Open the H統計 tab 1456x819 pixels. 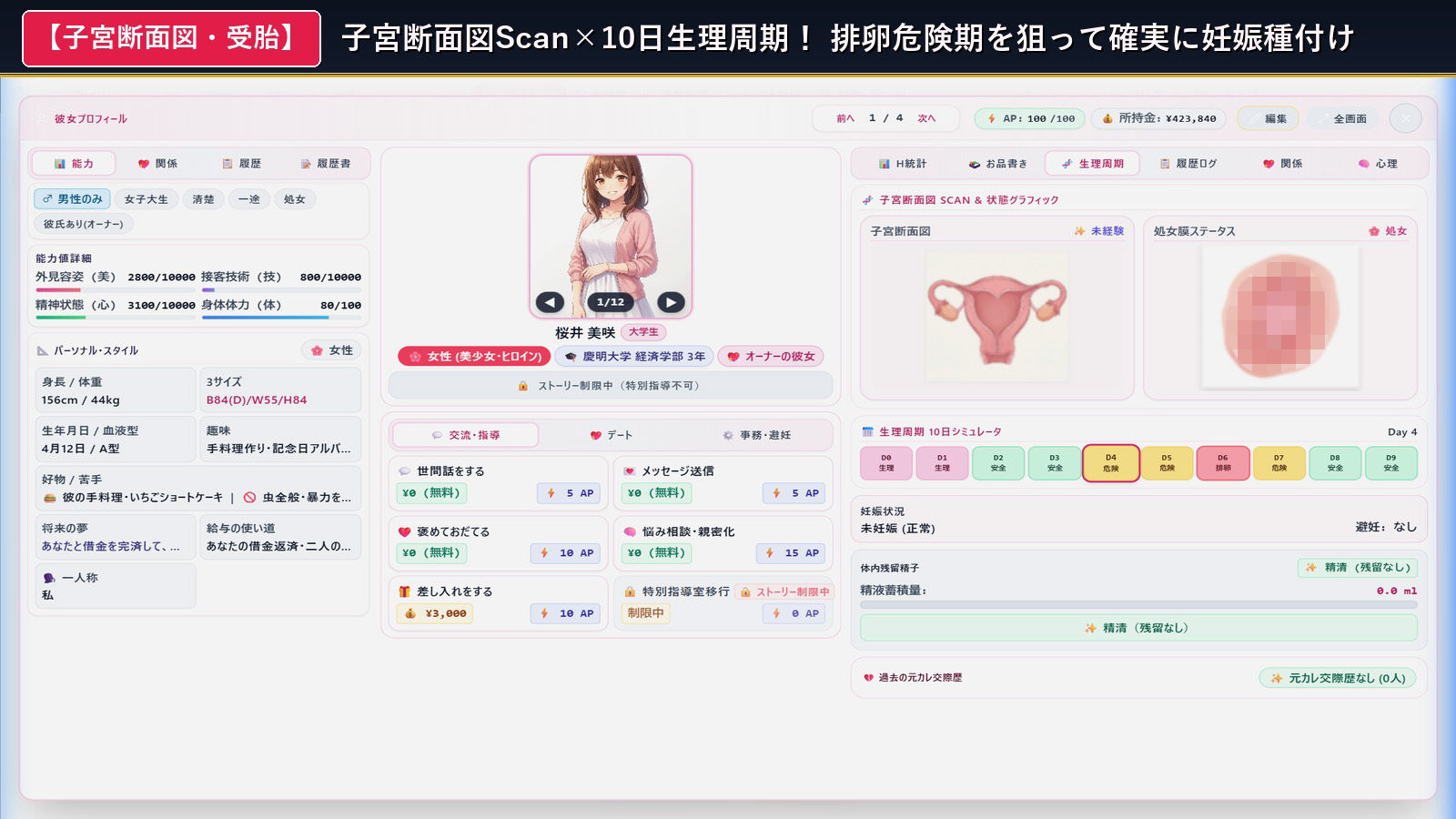tap(903, 164)
